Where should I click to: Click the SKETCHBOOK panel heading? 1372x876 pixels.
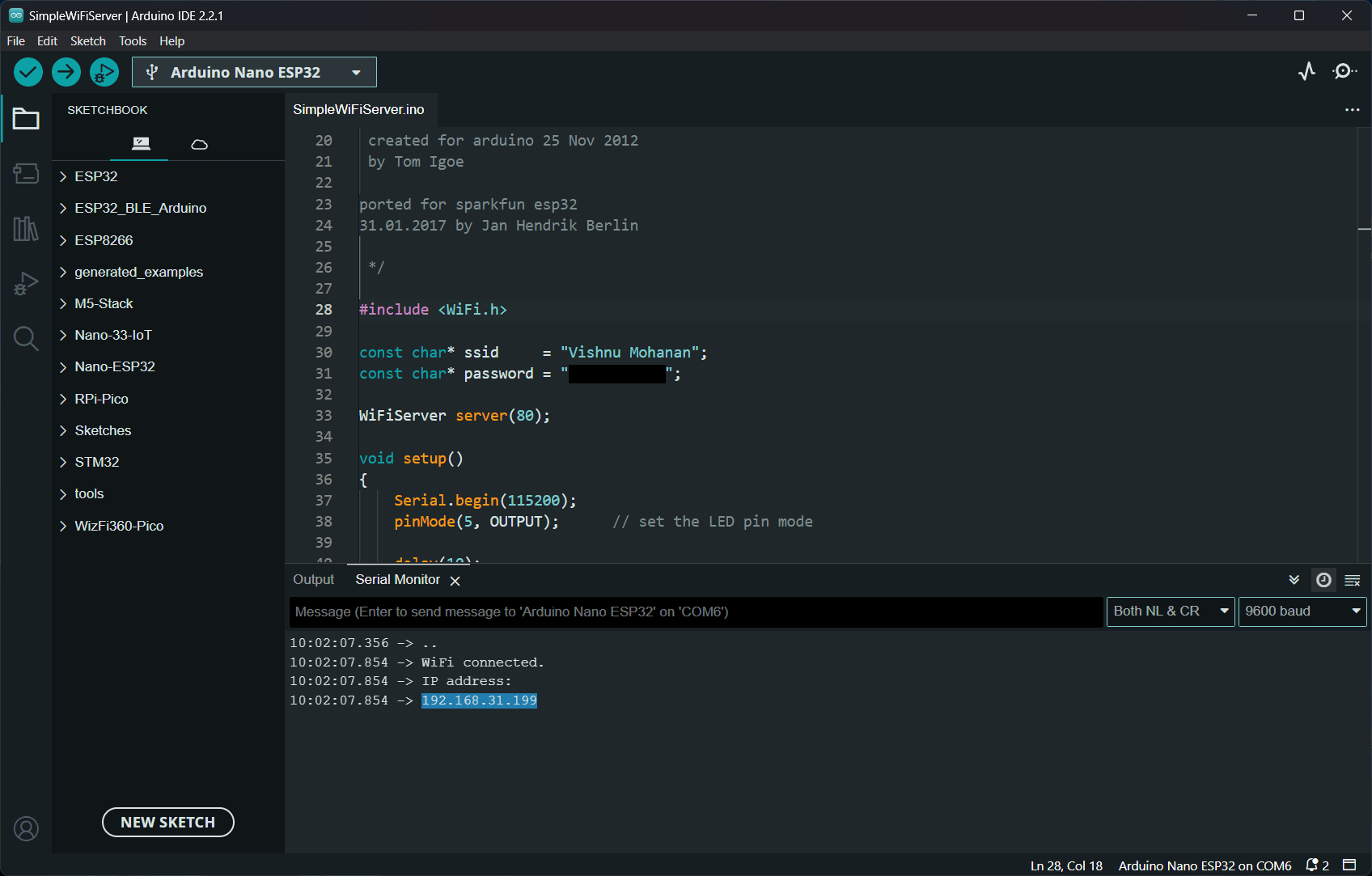click(108, 110)
